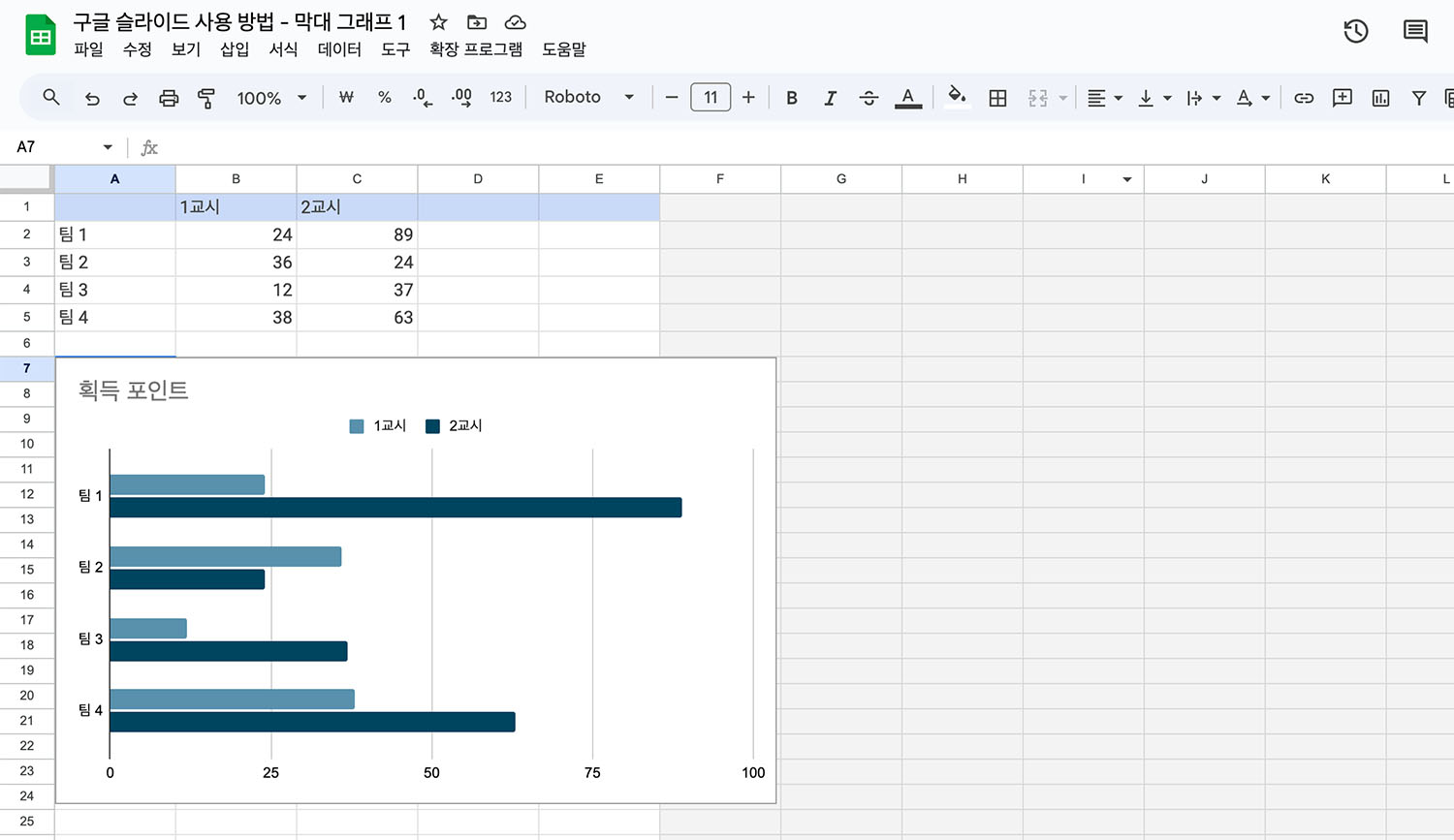Screen dimensions: 1454x840
Task: Insert a chart from toolbar
Action: [1381, 98]
